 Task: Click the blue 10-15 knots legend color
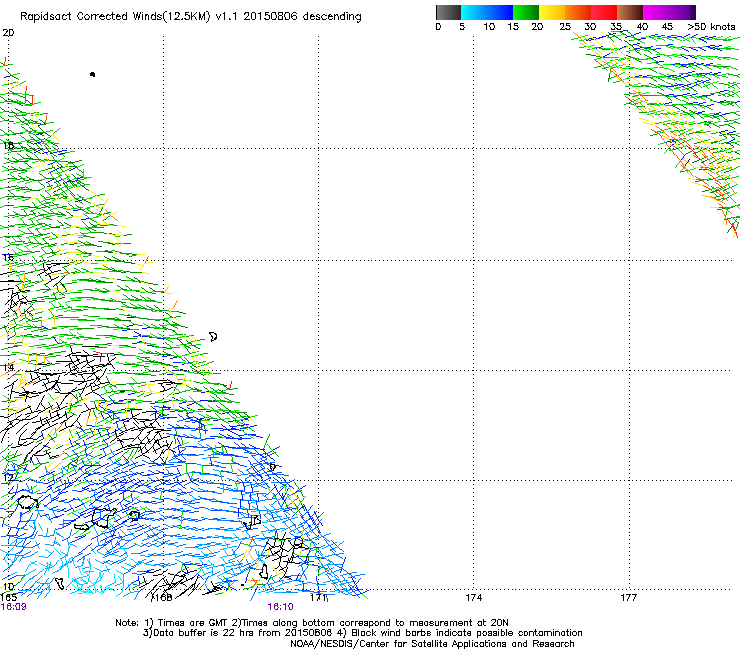(500, 12)
